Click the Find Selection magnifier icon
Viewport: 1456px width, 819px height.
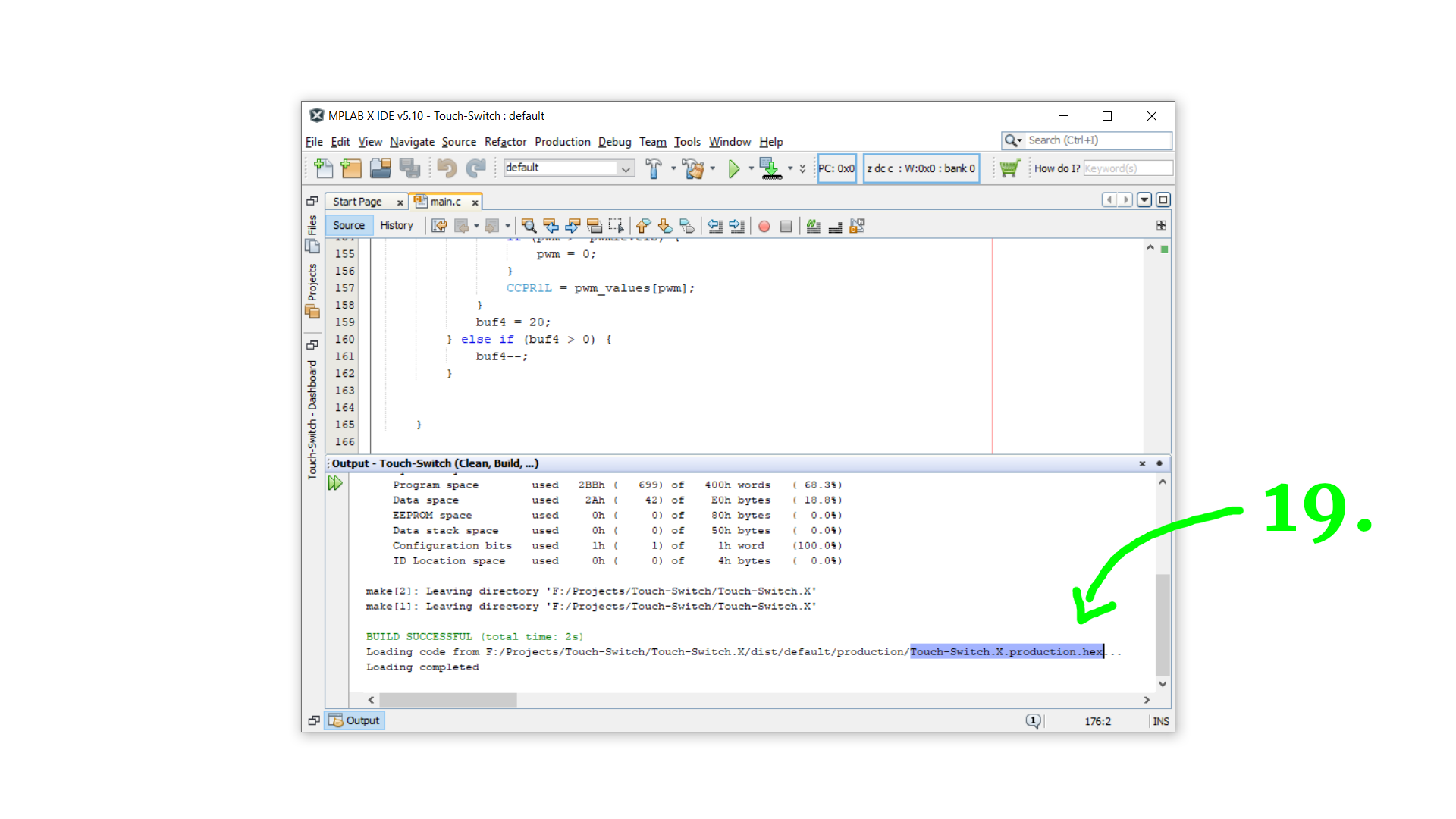pyautogui.click(x=529, y=226)
